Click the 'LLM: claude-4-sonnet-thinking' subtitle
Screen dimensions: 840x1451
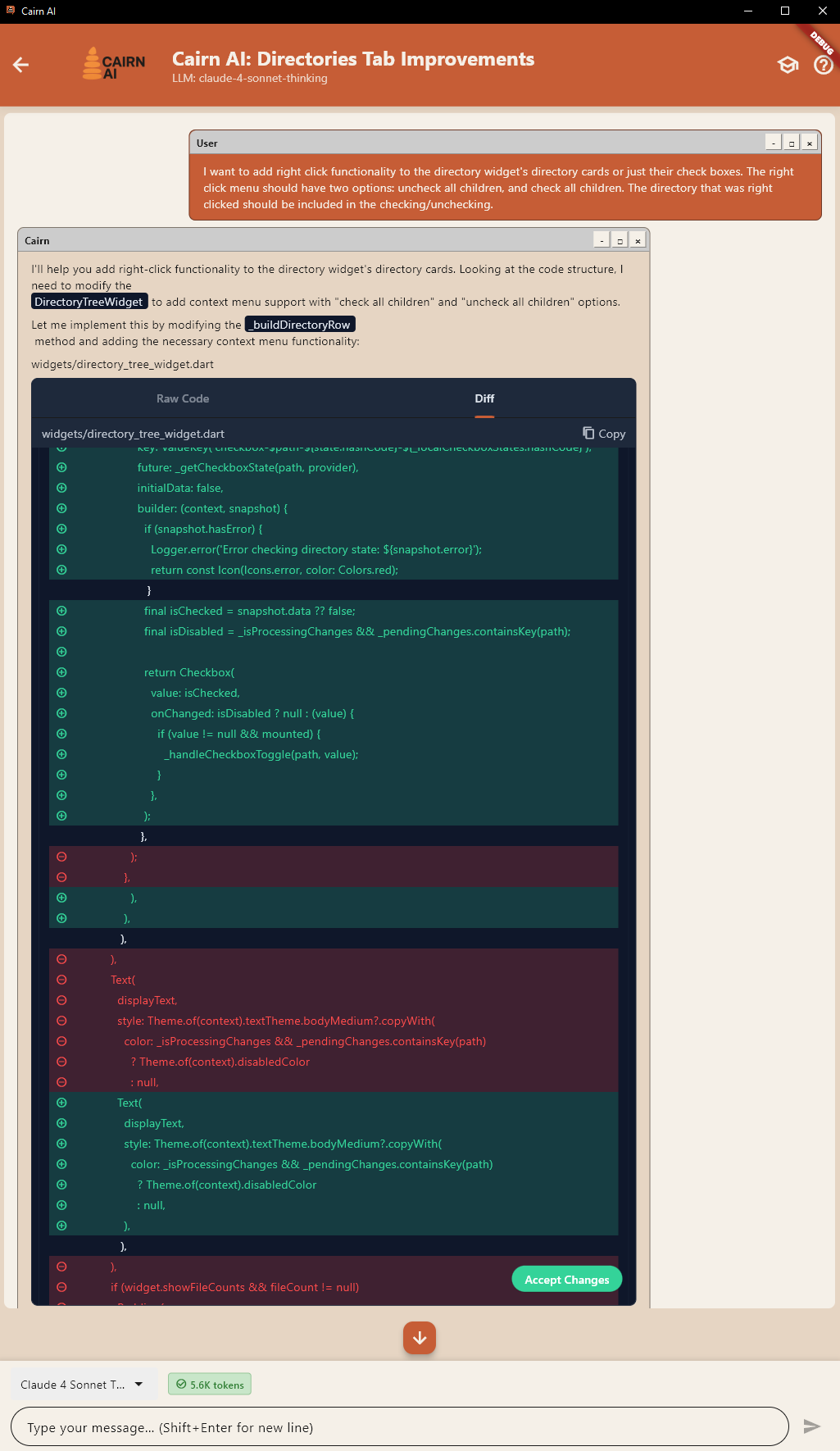[249, 79]
